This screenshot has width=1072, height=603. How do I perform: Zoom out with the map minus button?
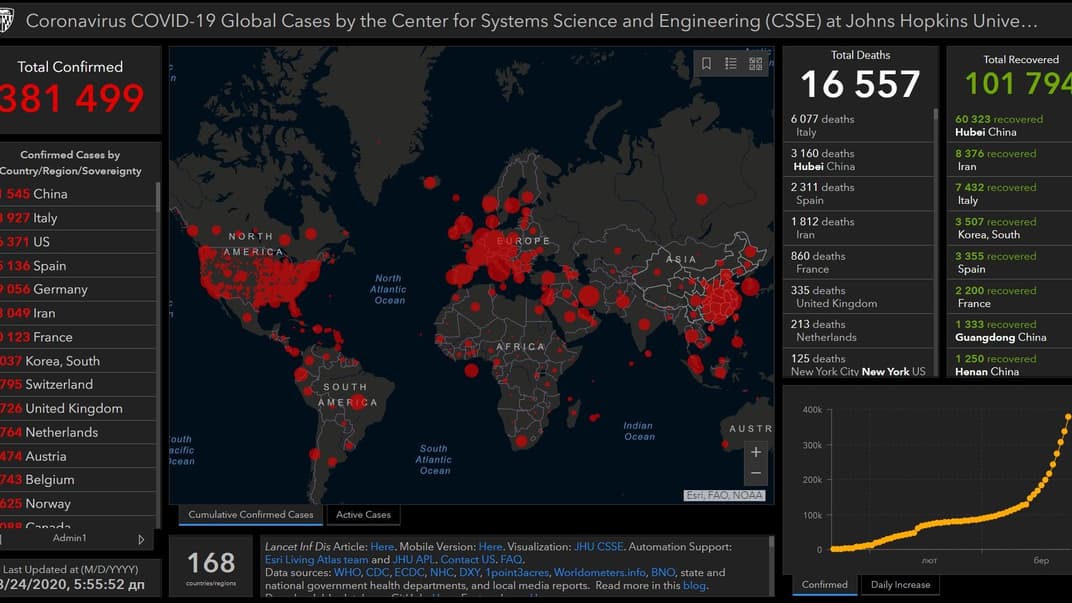point(755,473)
